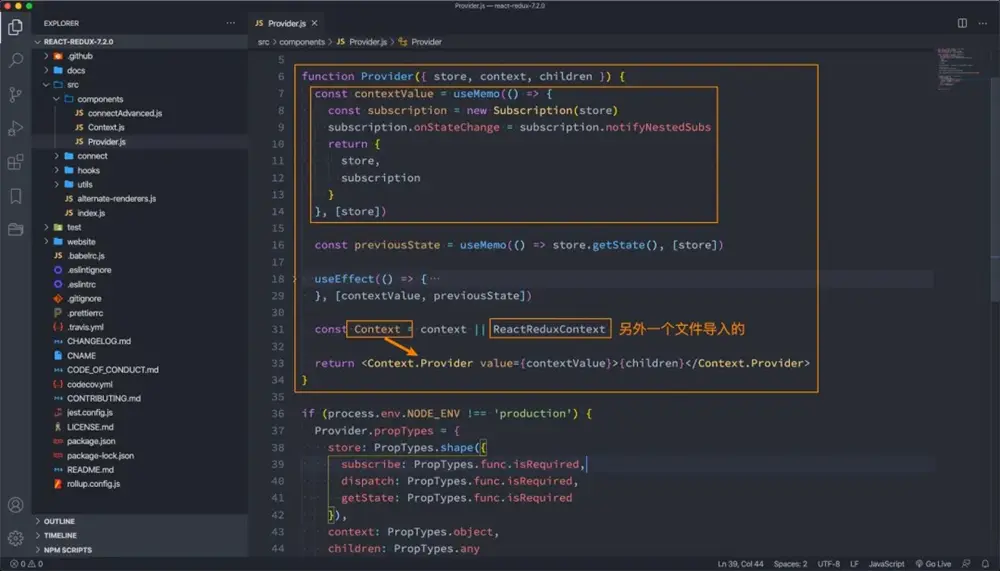This screenshot has width=1000, height=571.
Task: Expand the hooks folder
Action: coord(88,170)
